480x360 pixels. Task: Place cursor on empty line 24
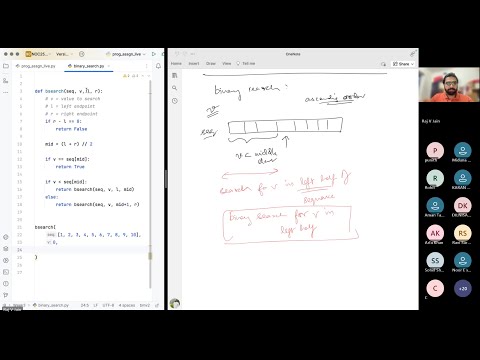click(x=90, y=250)
